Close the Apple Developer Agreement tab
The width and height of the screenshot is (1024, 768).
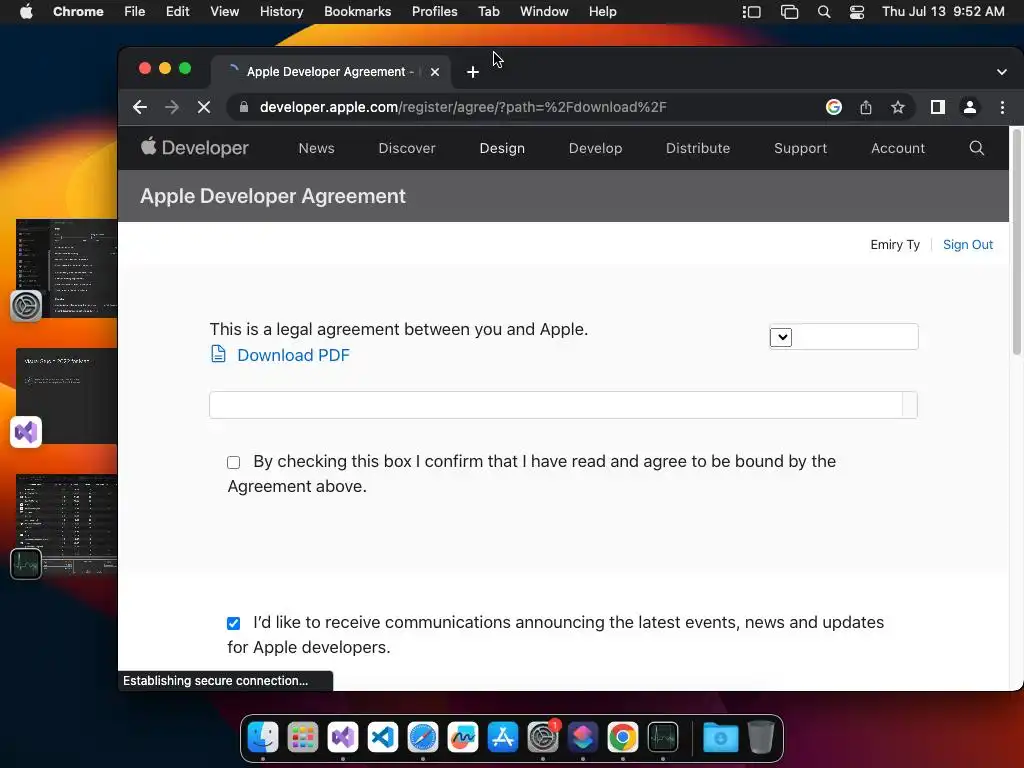click(x=435, y=72)
